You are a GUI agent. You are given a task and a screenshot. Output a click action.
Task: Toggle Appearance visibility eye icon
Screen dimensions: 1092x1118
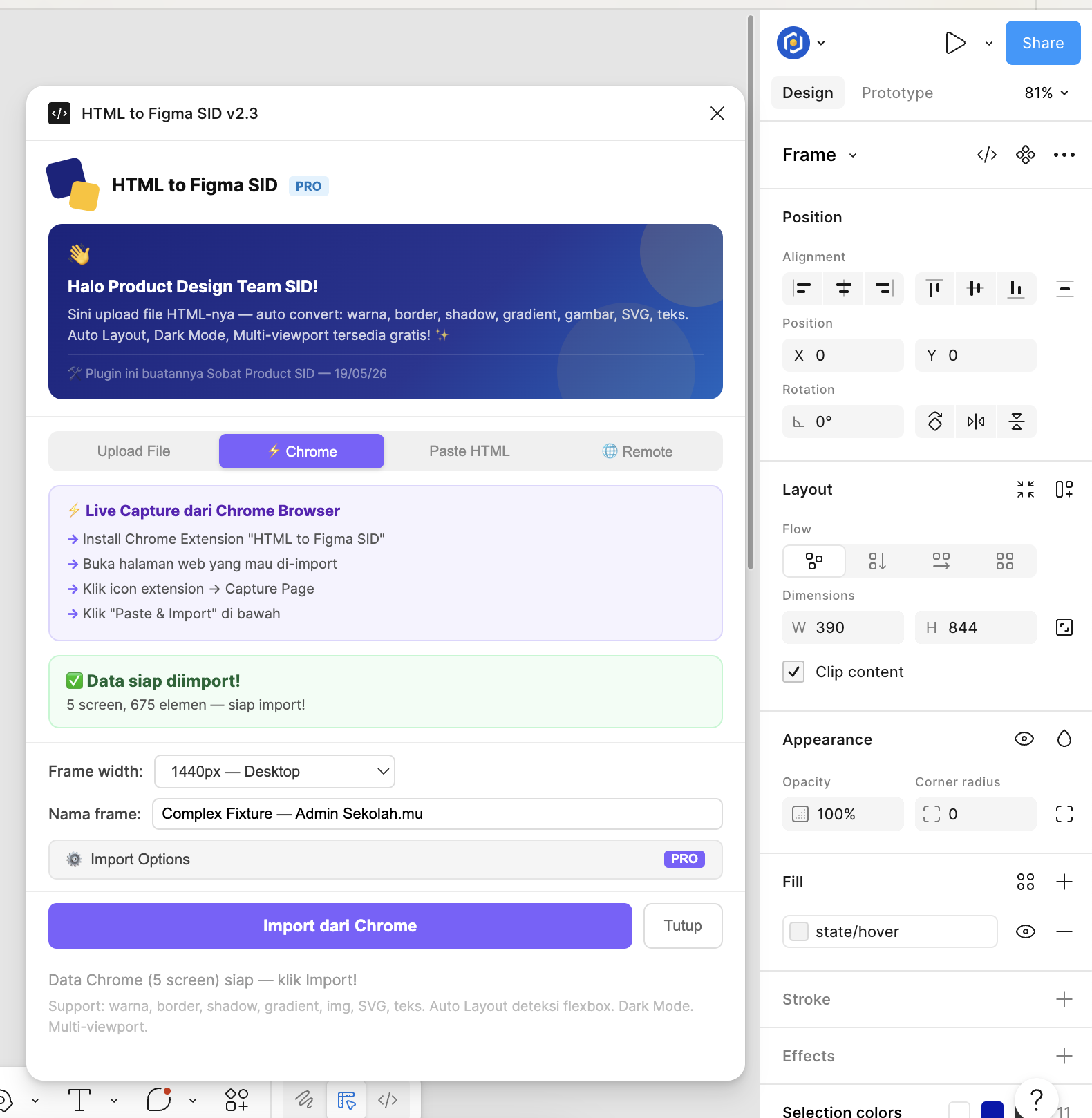click(x=1024, y=739)
